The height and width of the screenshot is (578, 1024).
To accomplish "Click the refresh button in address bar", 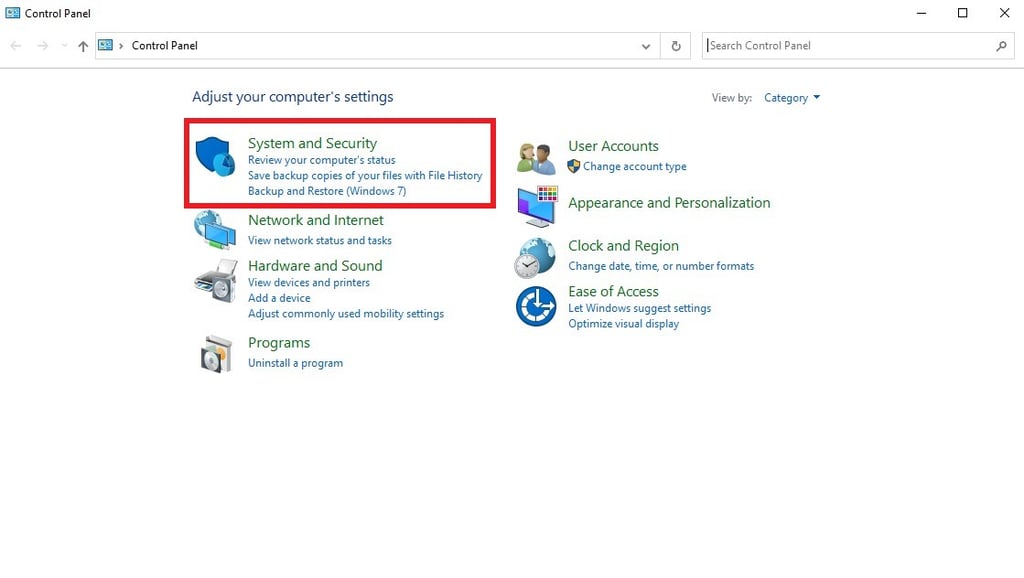I will click(676, 46).
